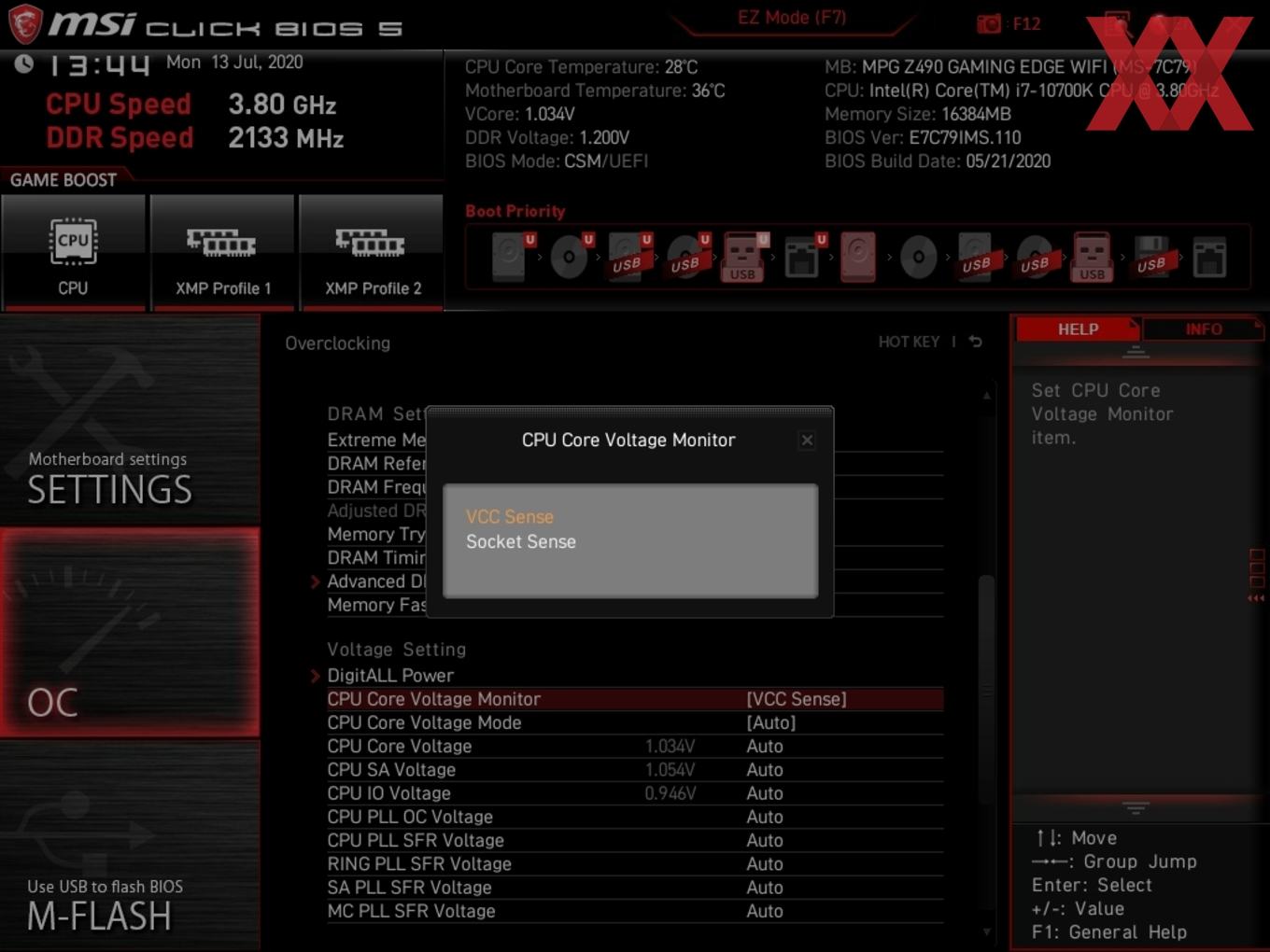Switch to EZ Mode (F7)
This screenshot has height=952, width=1270.
[x=792, y=18]
